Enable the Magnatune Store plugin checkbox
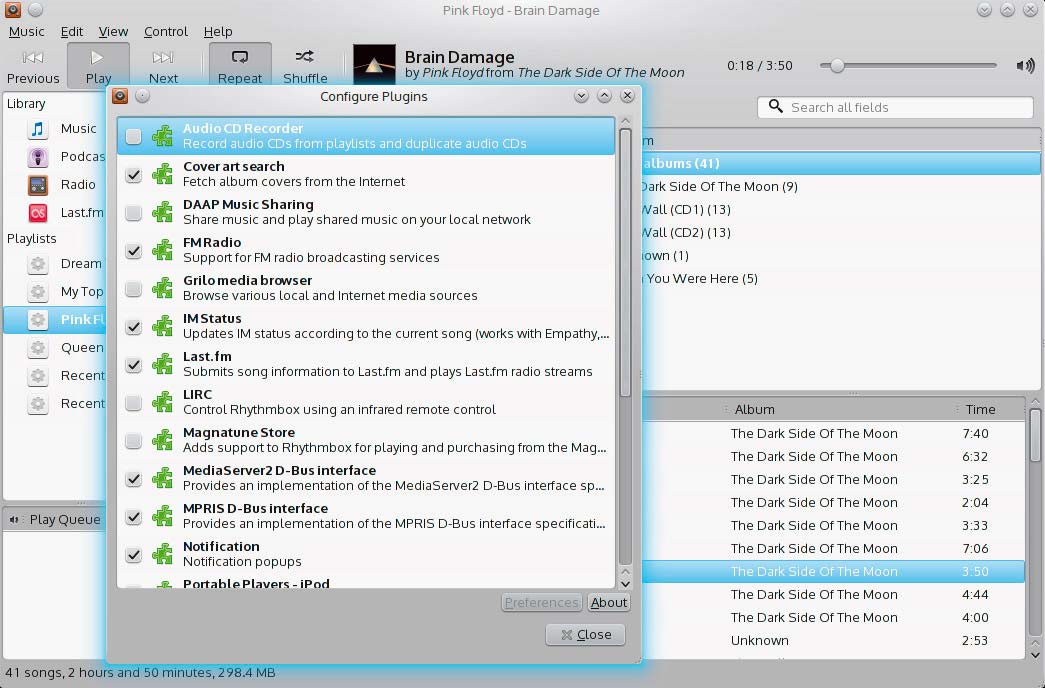1045x688 pixels. 133,440
